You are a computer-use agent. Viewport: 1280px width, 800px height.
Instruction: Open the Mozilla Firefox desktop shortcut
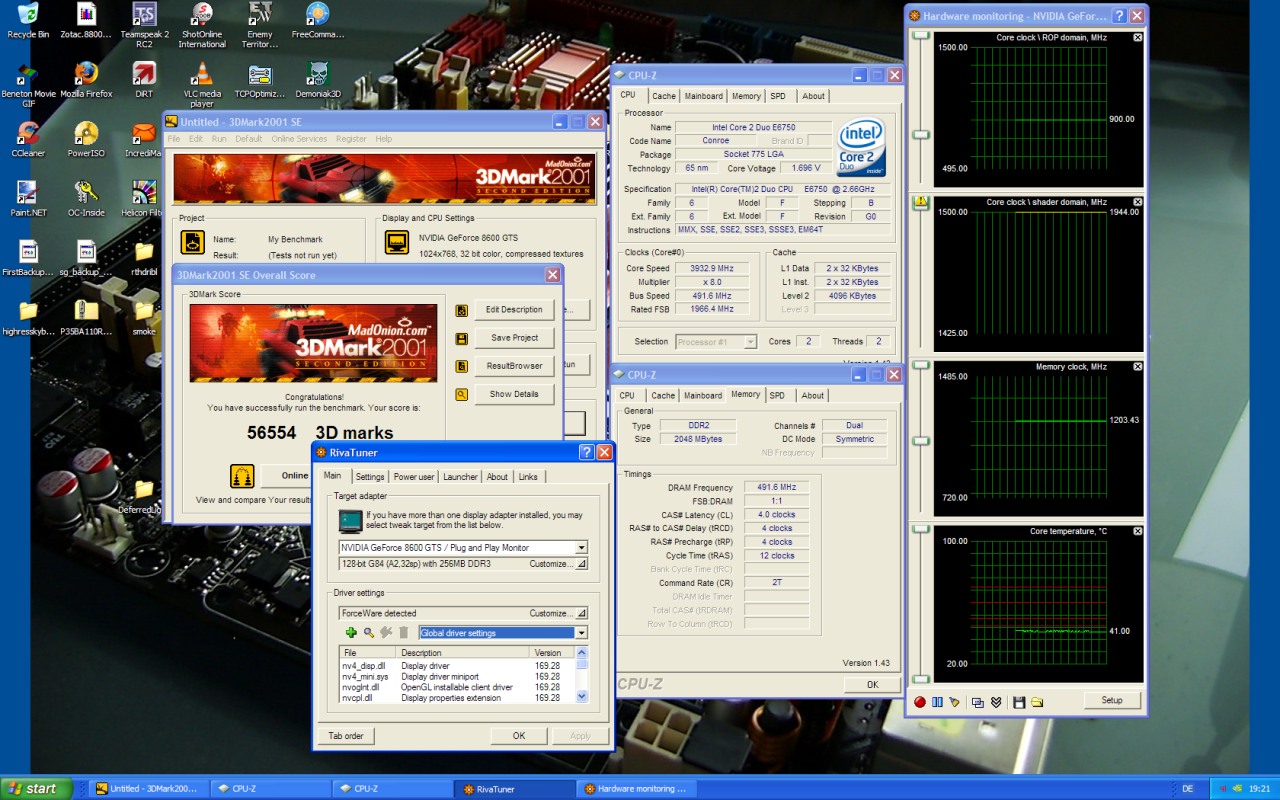(86, 80)
